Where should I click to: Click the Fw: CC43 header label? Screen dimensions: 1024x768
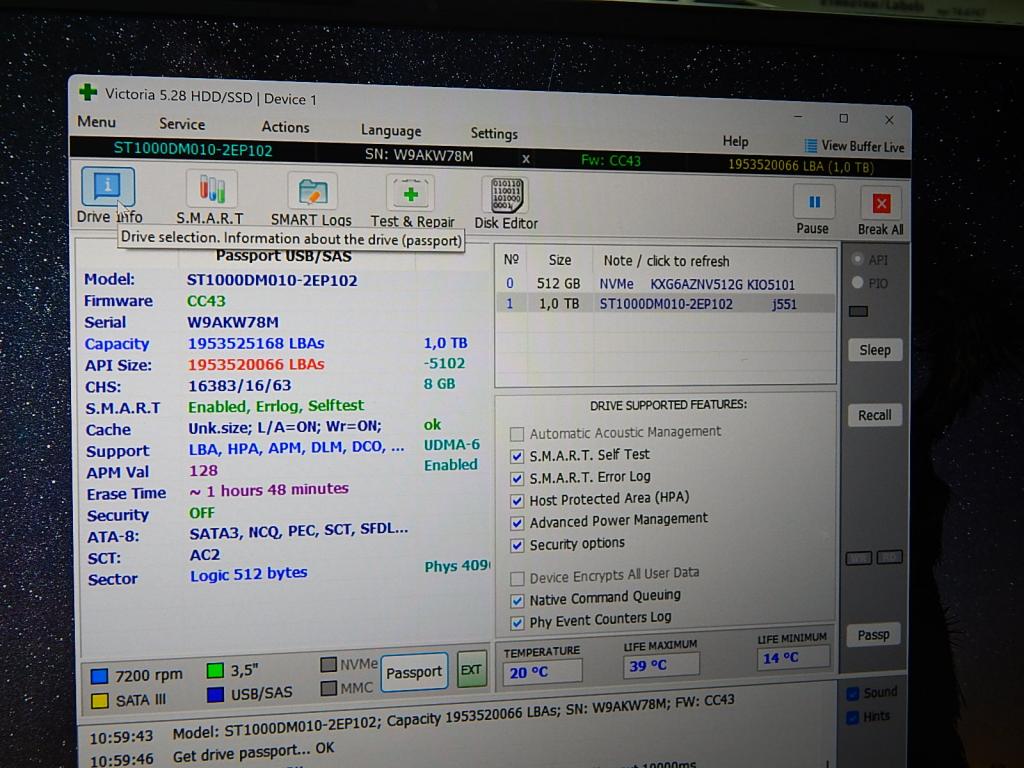(x=611, y=161)
